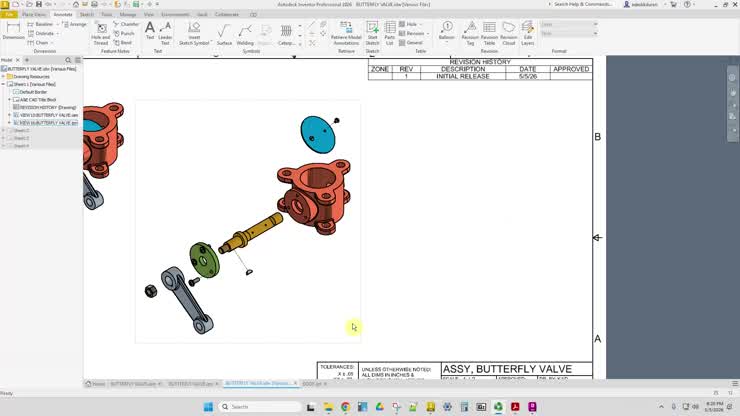Select the Welding symbol tool
Image resolution: width=740 pixels, height=416 pixels.
(x=245, y=34)
